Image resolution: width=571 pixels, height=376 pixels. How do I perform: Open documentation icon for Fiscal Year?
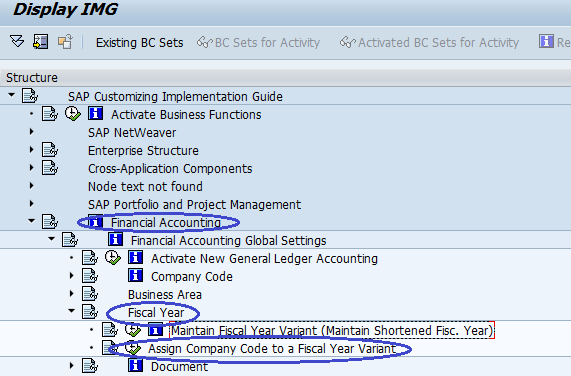(90, 312)
